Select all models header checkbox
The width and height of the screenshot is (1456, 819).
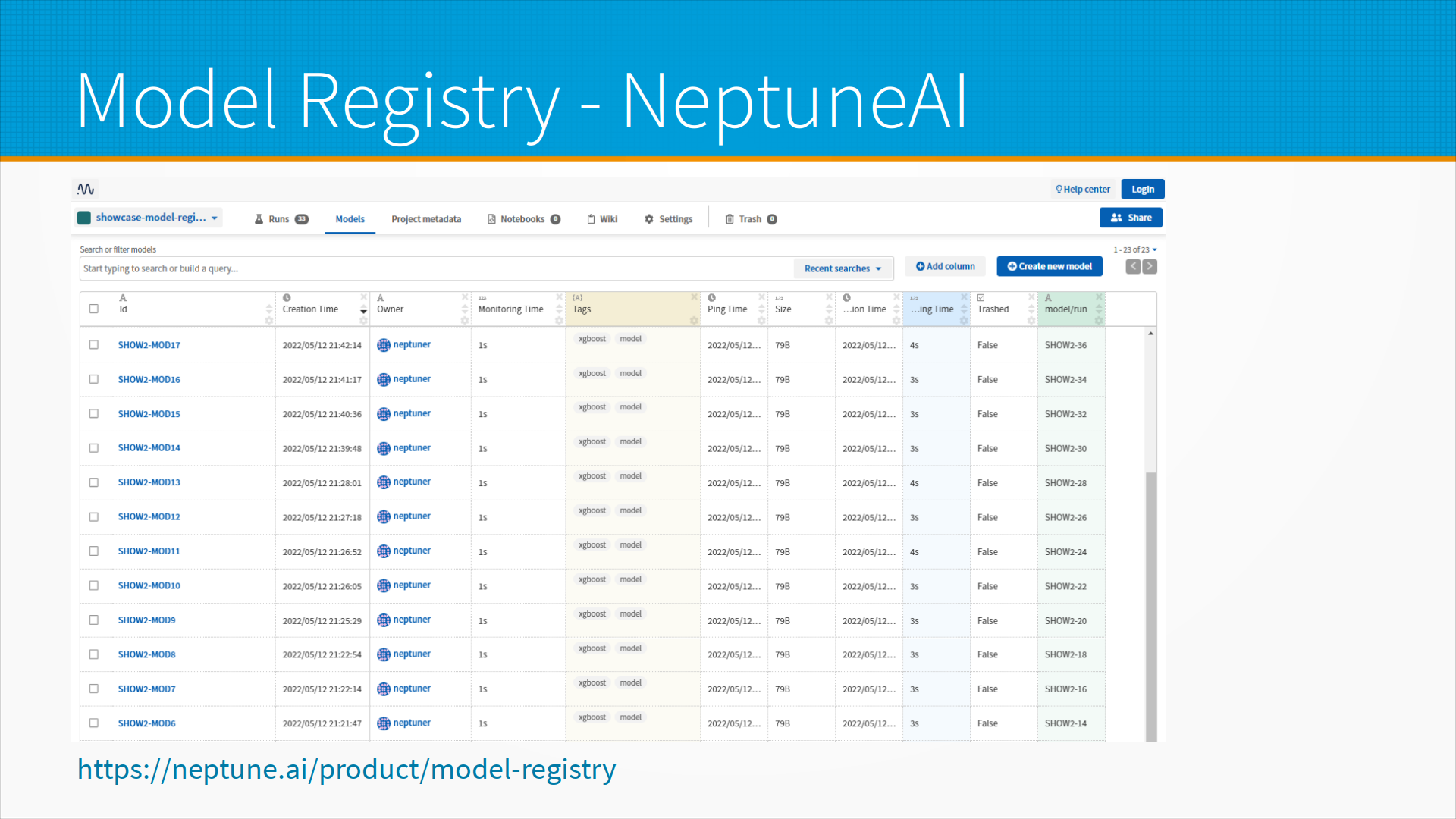point(94,309)
